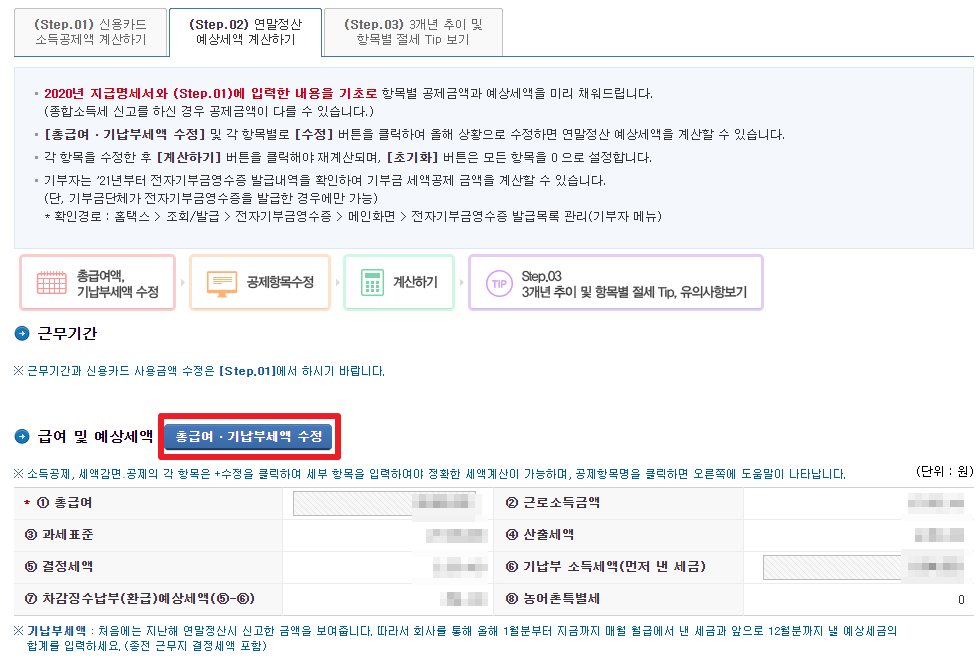Open the Step.01 신용카드 소득공제액 계산하기 tab
Image resolution: width=978 pixels, height=661 pixels.
pyautogui.click(x=91, y=32)
